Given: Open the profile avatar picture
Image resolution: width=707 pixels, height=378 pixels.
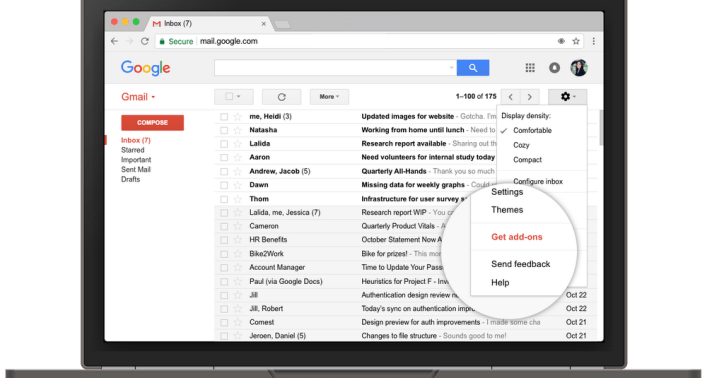Looking at the screenshot, I should coord(579,68).
